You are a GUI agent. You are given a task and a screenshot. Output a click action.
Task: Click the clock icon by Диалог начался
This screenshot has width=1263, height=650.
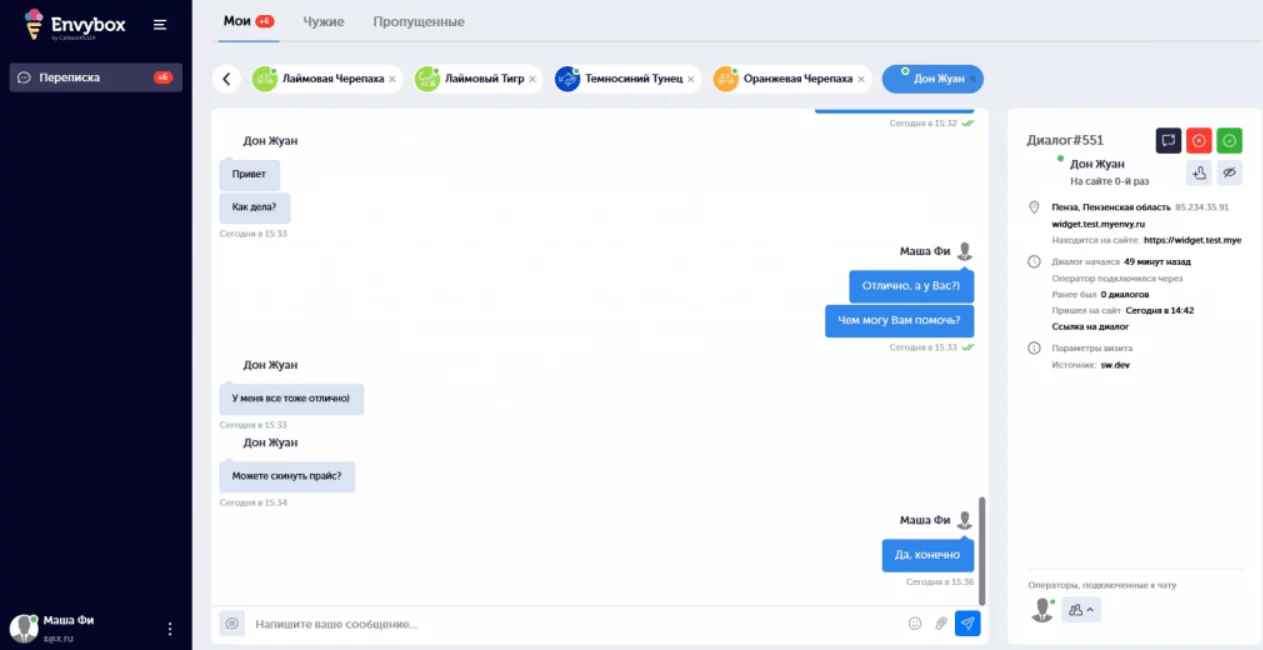pyautogui.click(x=1034, y=262)
